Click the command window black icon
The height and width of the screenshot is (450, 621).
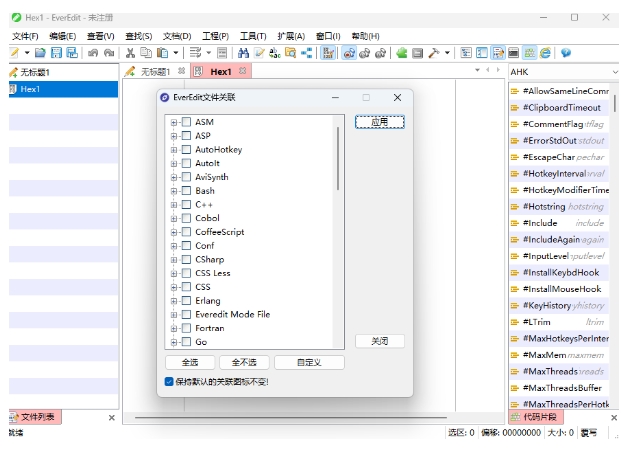(x=513, y=53)
